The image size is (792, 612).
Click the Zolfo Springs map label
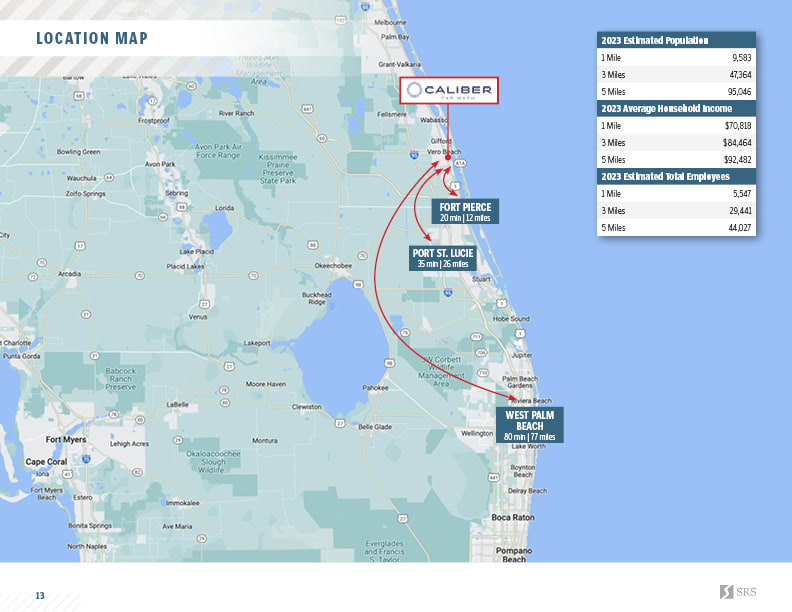point(85,194)
